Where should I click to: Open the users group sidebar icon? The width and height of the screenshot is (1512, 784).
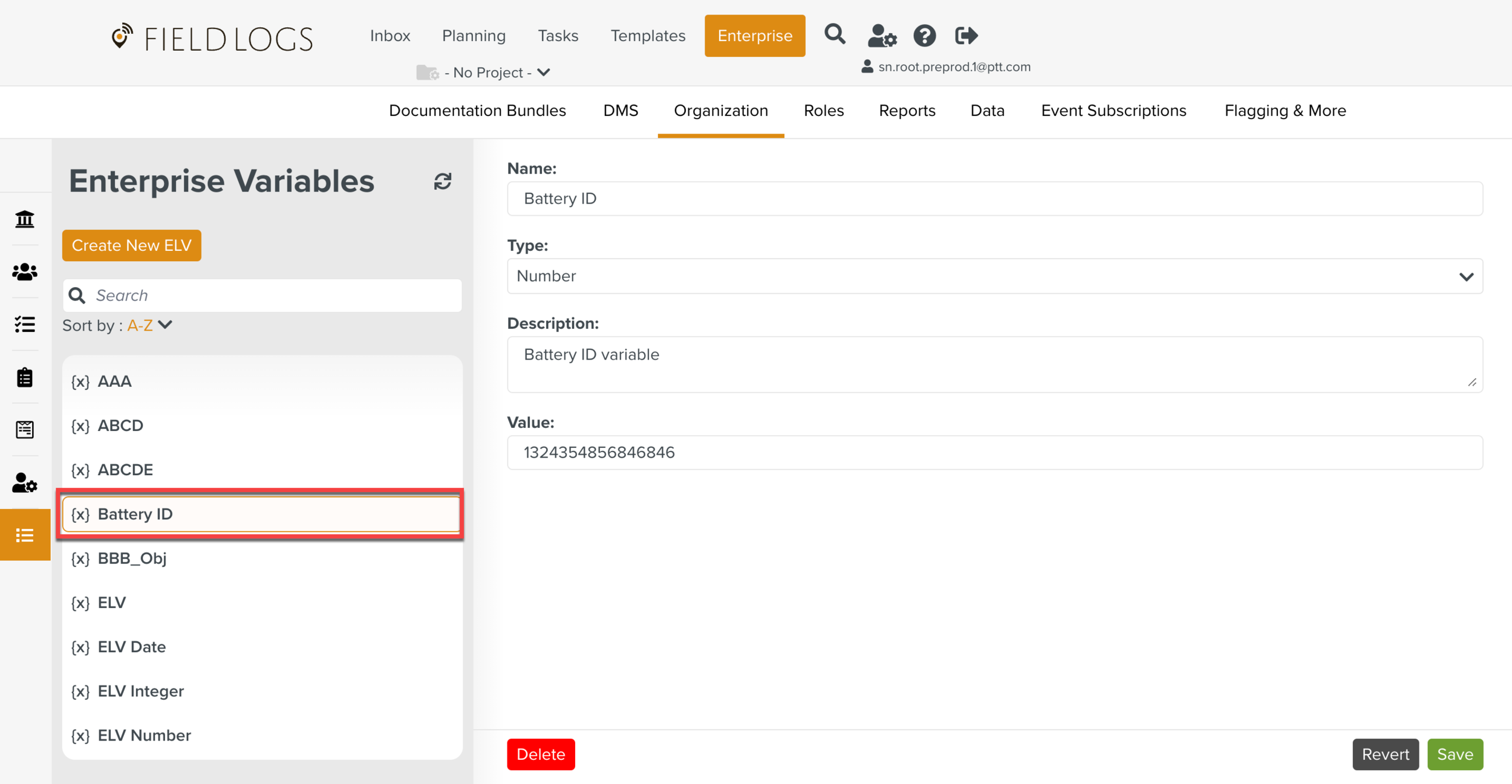point(25,272)
